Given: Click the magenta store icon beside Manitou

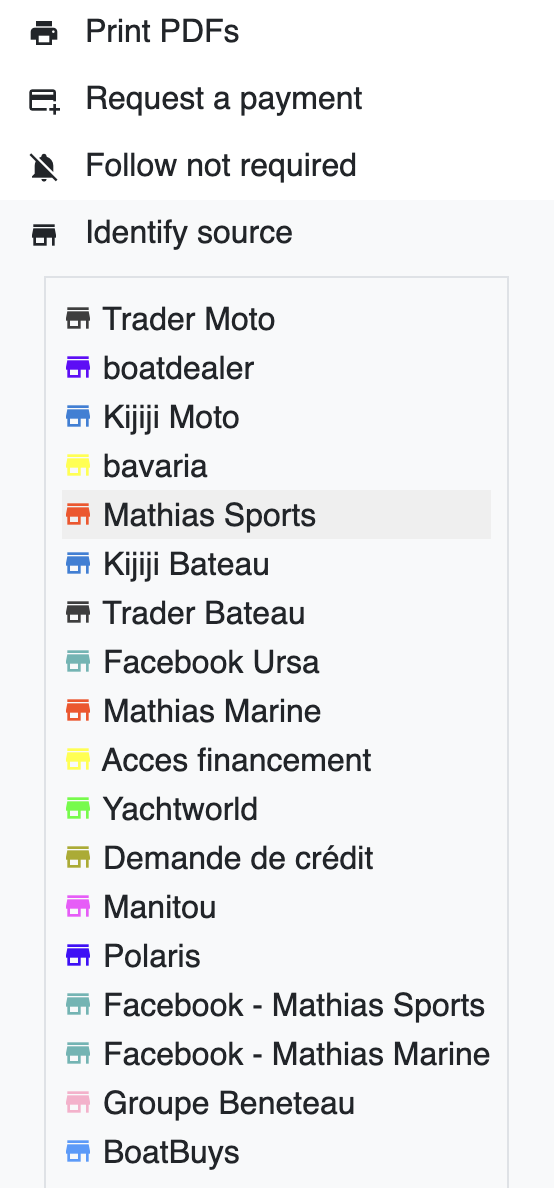Looking at the screenshot, I should pyautogui.click(x=78, y=907).
